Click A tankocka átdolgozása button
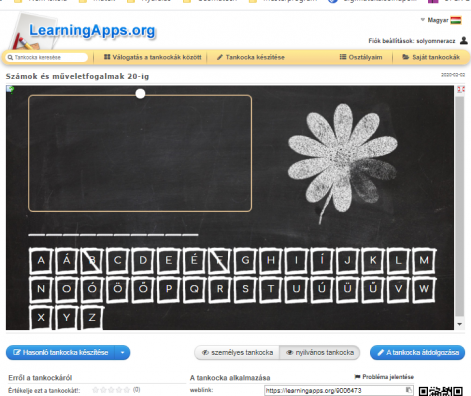The height and width of the screenshot is (396, 471). 417,353
